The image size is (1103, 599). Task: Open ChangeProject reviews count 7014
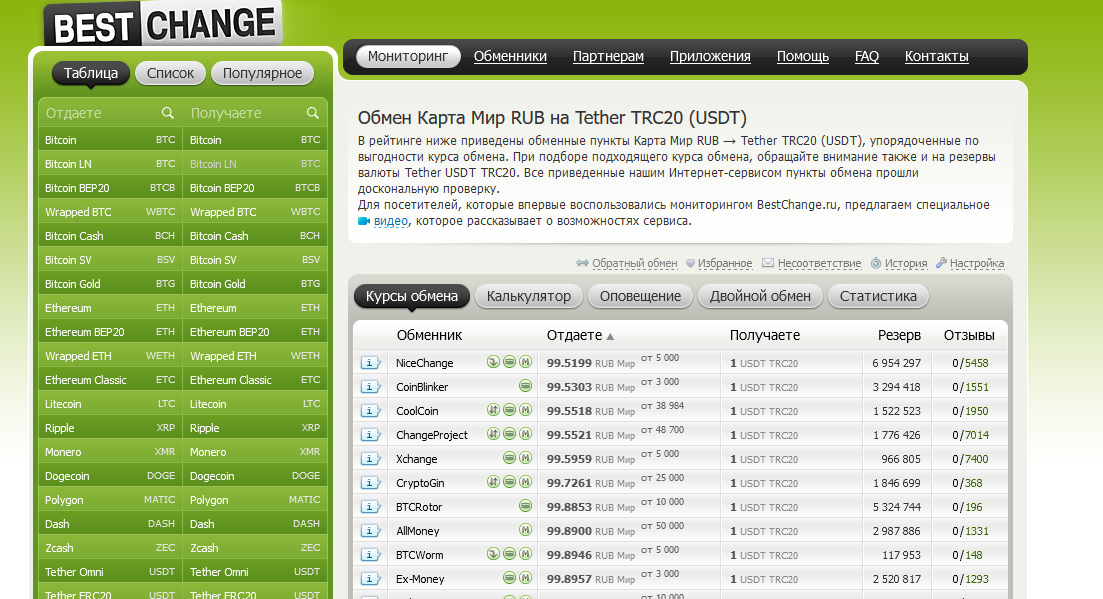click(x=976, y=435)
